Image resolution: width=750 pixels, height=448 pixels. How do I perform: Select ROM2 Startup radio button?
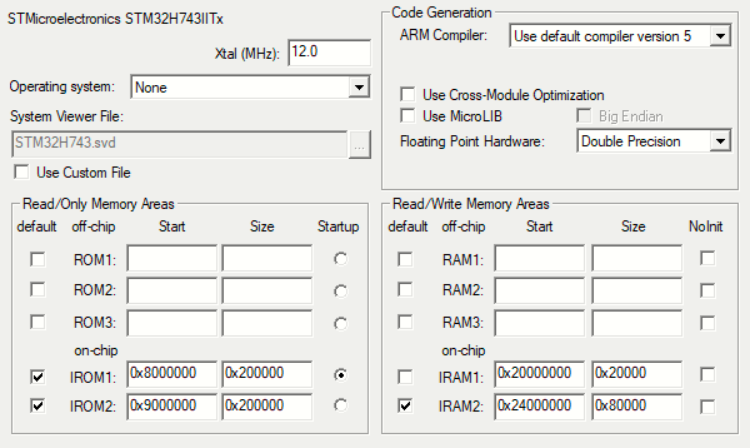pos(341,291)
